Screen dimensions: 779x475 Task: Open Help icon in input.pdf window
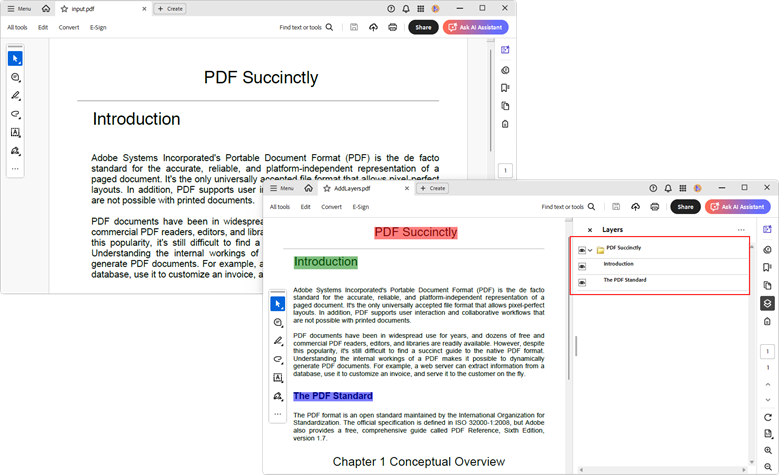click(391, 9)
